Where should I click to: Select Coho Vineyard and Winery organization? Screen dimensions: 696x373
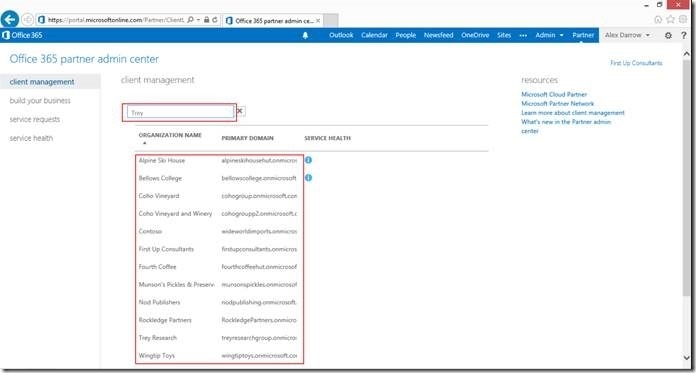point(175,214)
